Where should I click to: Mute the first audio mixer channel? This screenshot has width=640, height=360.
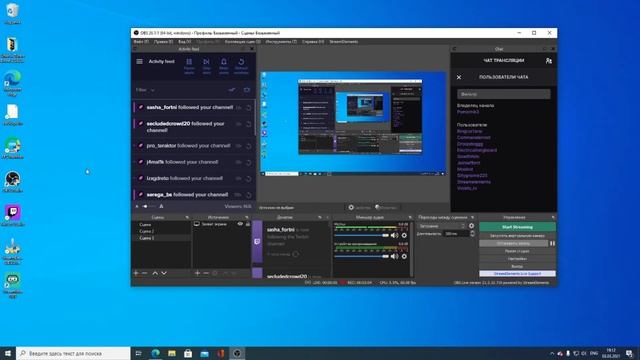[x=394, y=236]
